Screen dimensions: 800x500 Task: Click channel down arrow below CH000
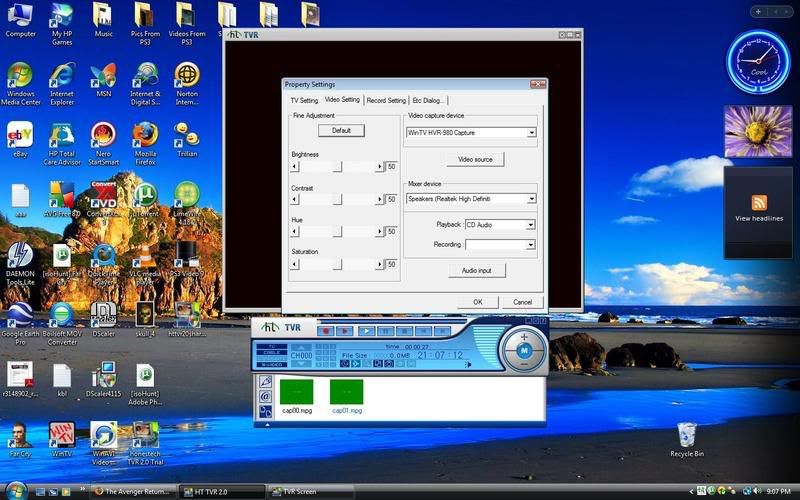click(301, 364)
